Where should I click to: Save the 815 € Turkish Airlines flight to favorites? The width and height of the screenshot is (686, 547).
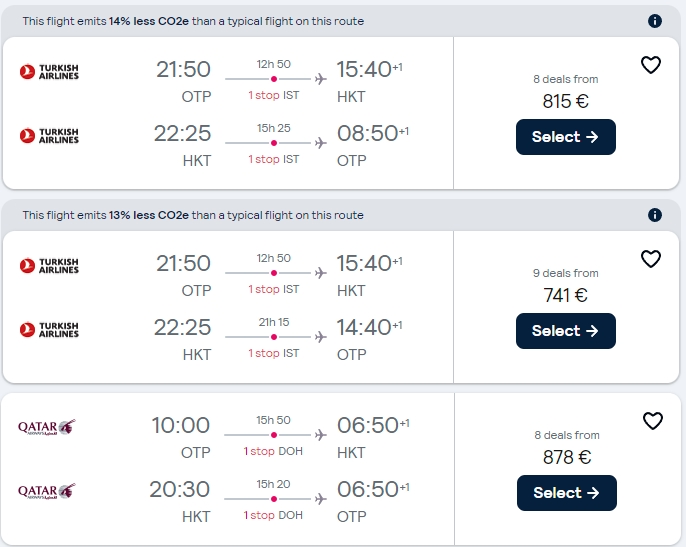[x=651, y=66]
